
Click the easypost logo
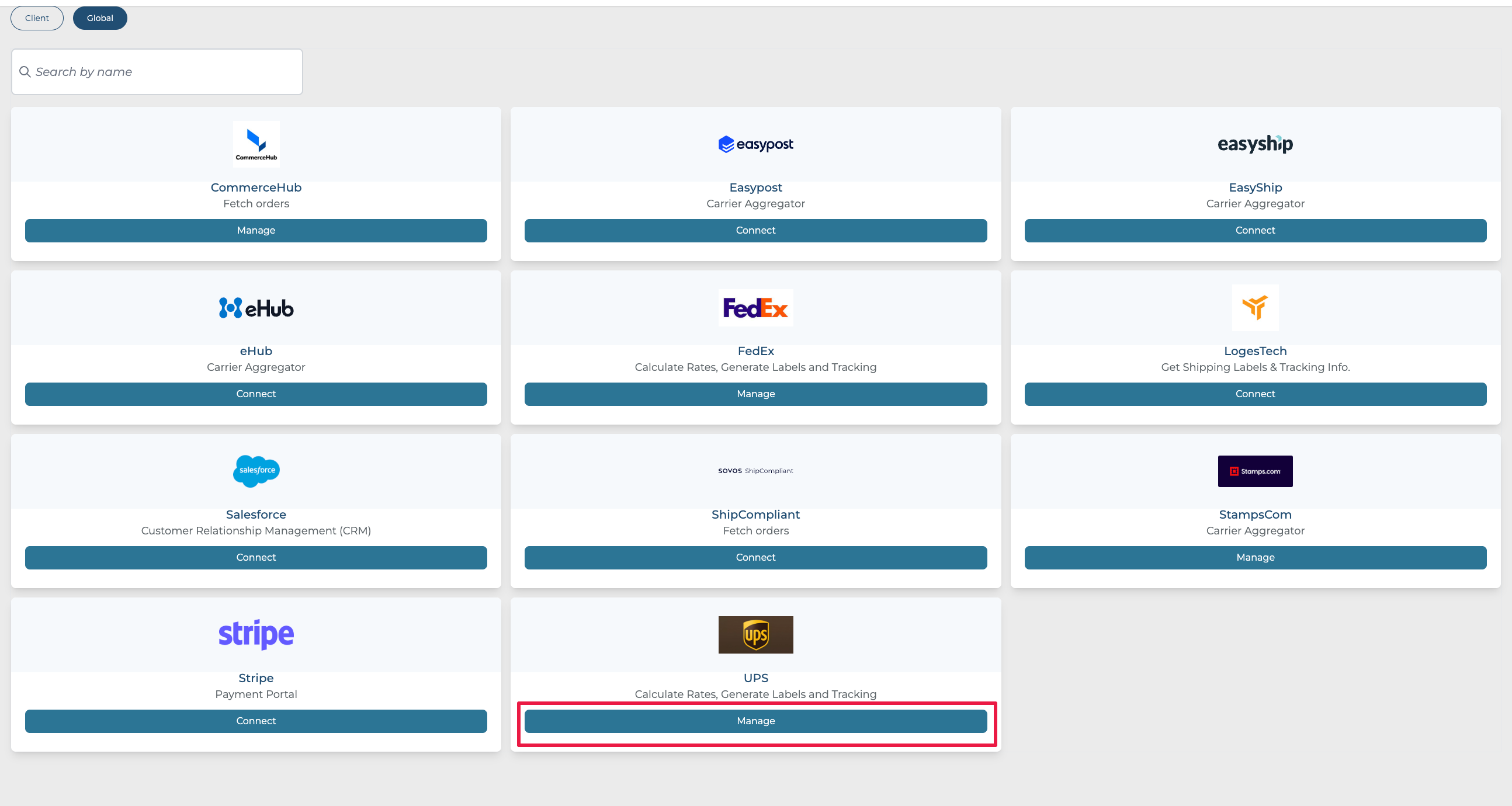(x=755, y=144)
